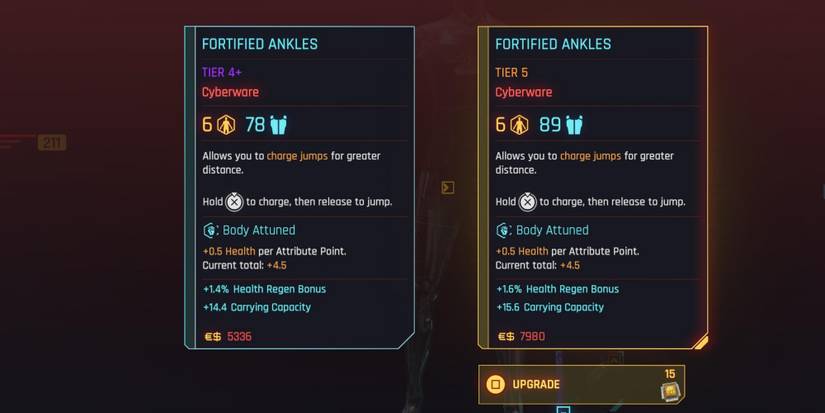825x413 pixels.
Task: Click the armor icon on Tier 5 card
Action: (x=519, y=125)
